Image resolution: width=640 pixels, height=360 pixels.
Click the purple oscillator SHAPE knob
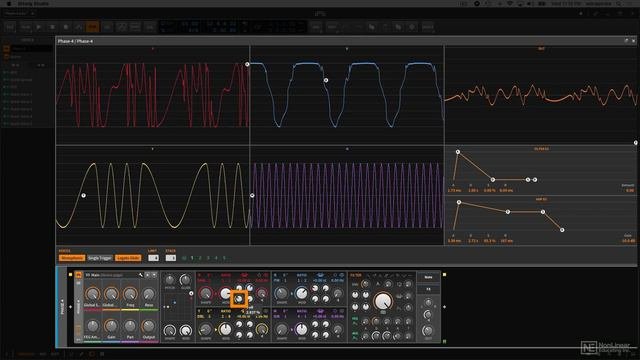click(281, 329)
